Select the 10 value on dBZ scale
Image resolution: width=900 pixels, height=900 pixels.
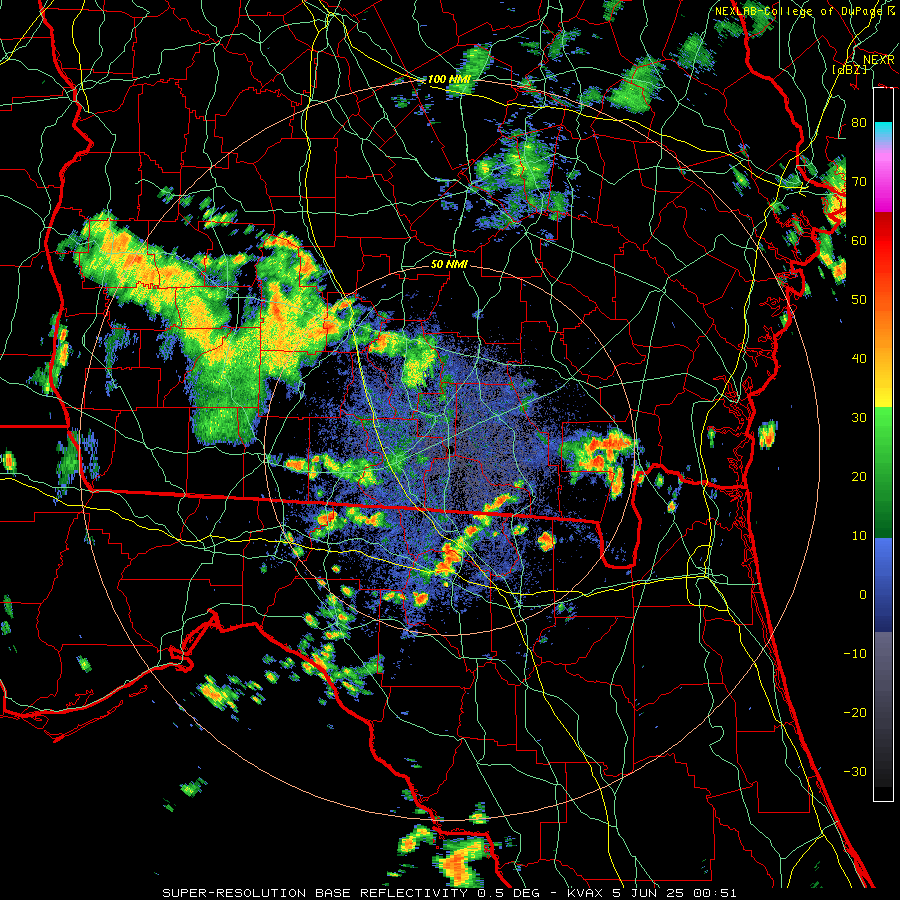pyautogui.click(x=859, y=536)
